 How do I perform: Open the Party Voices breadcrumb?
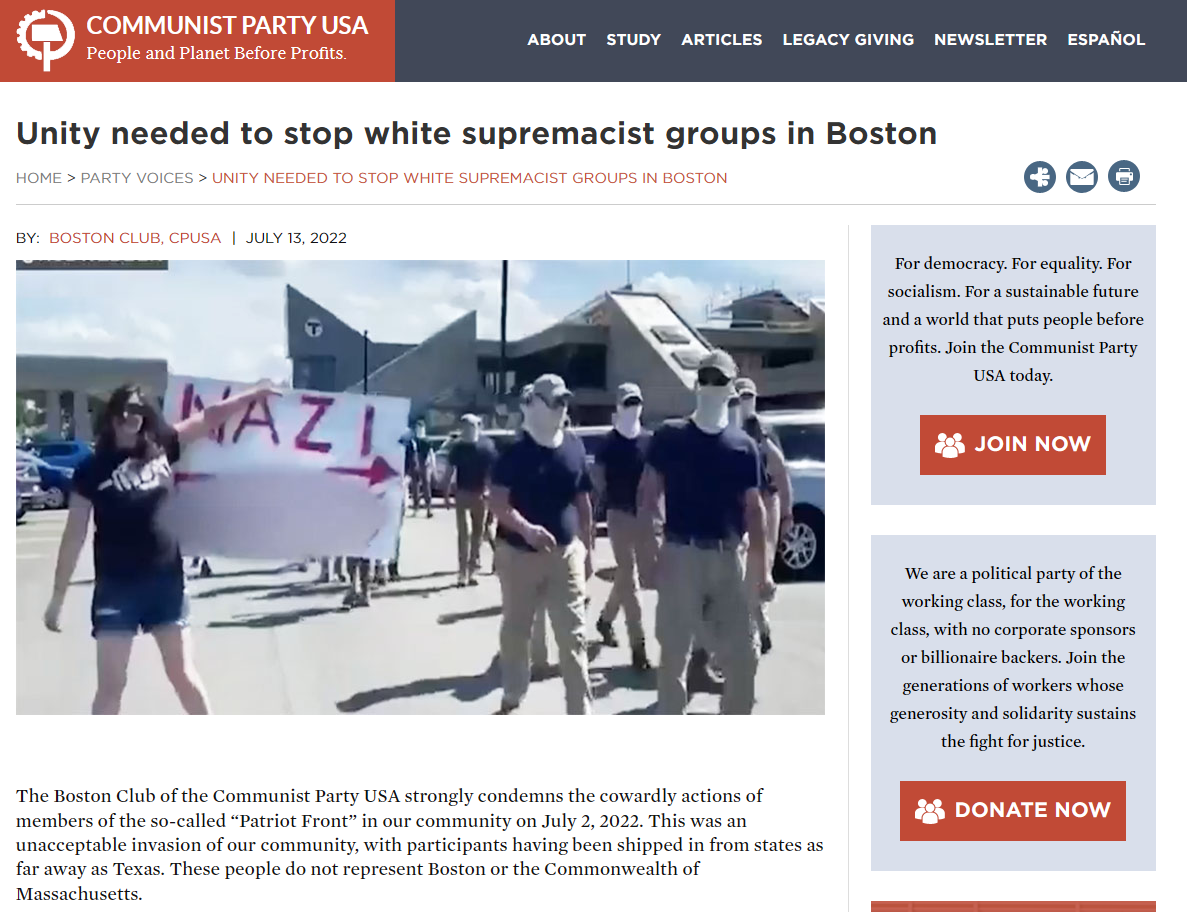coord(137,178)
